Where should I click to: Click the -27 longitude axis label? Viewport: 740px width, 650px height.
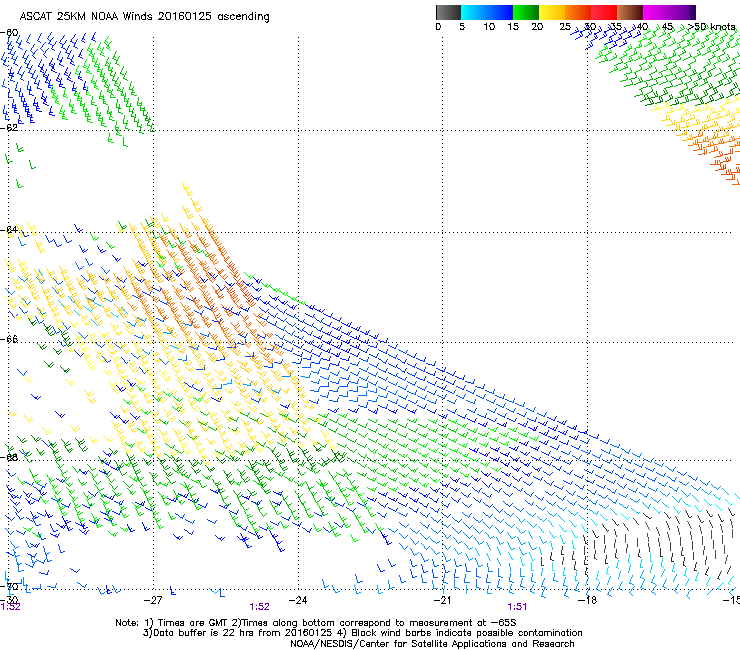(153, 600)
